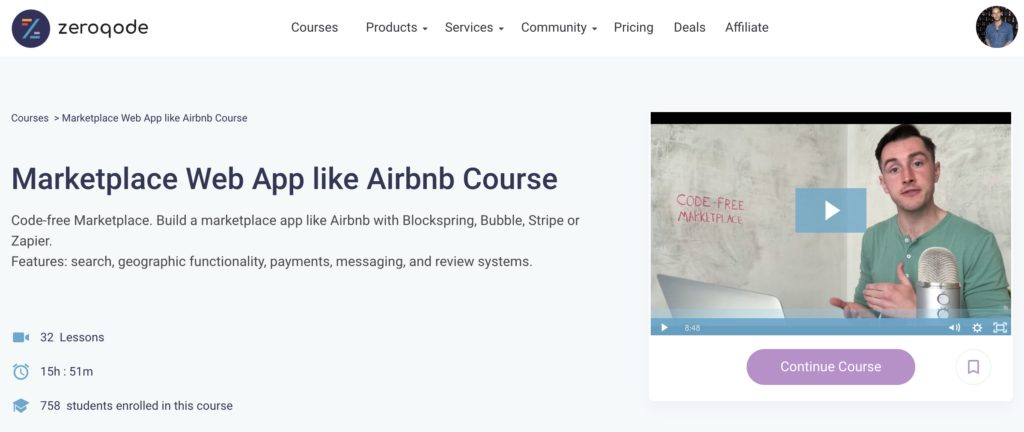
Task: Click the 758 students enrolled text
Action: 136,405
